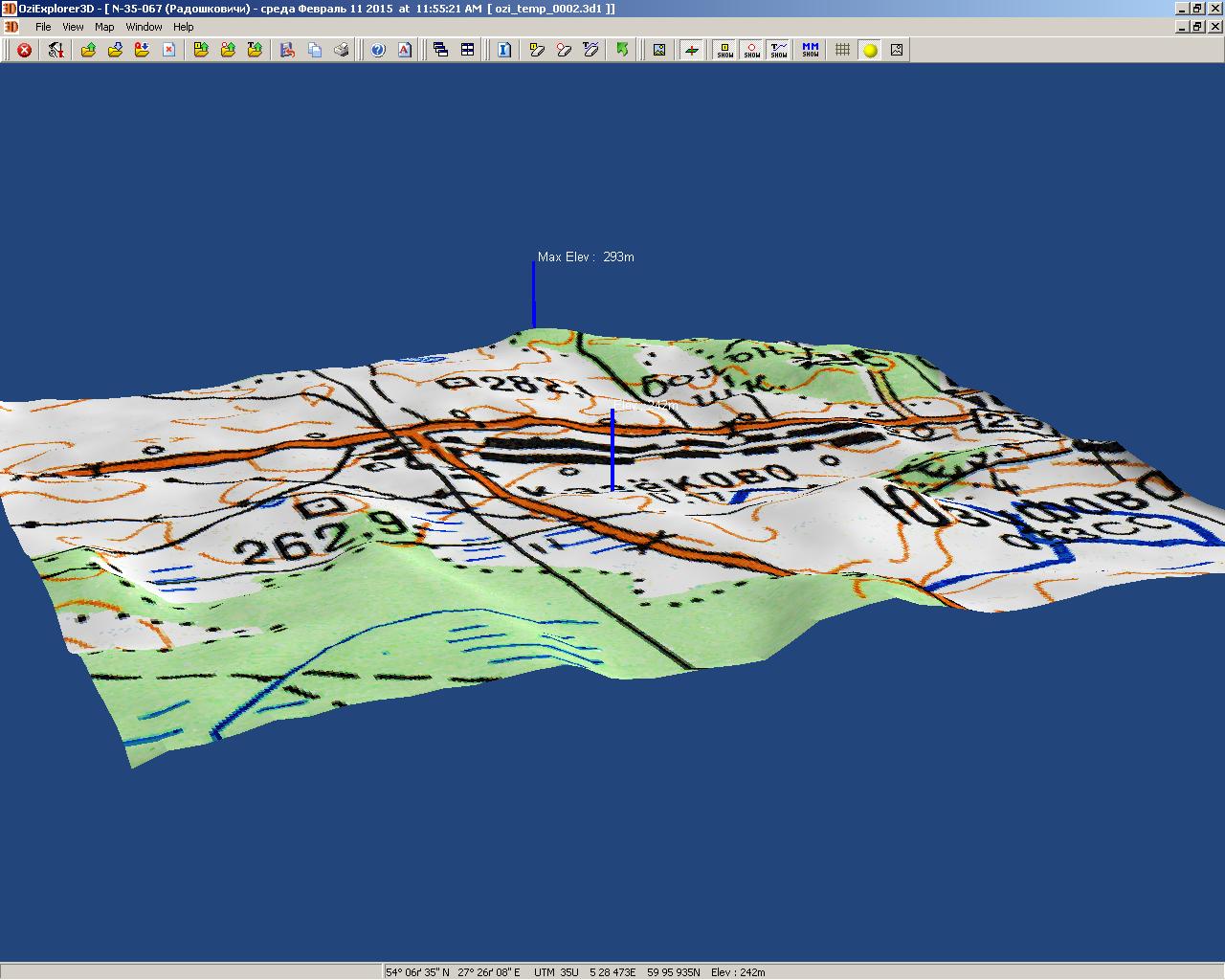Viewport: 1225px width, 980px height.
Task: Toggle the MM Show button
Action: coord(811,50)
